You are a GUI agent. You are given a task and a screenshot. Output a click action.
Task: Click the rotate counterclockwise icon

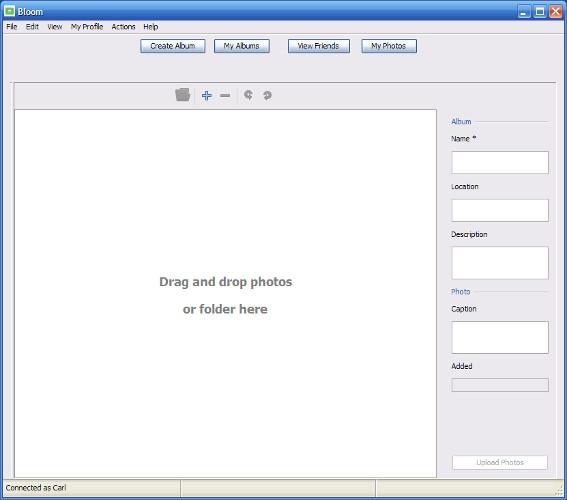248,95
